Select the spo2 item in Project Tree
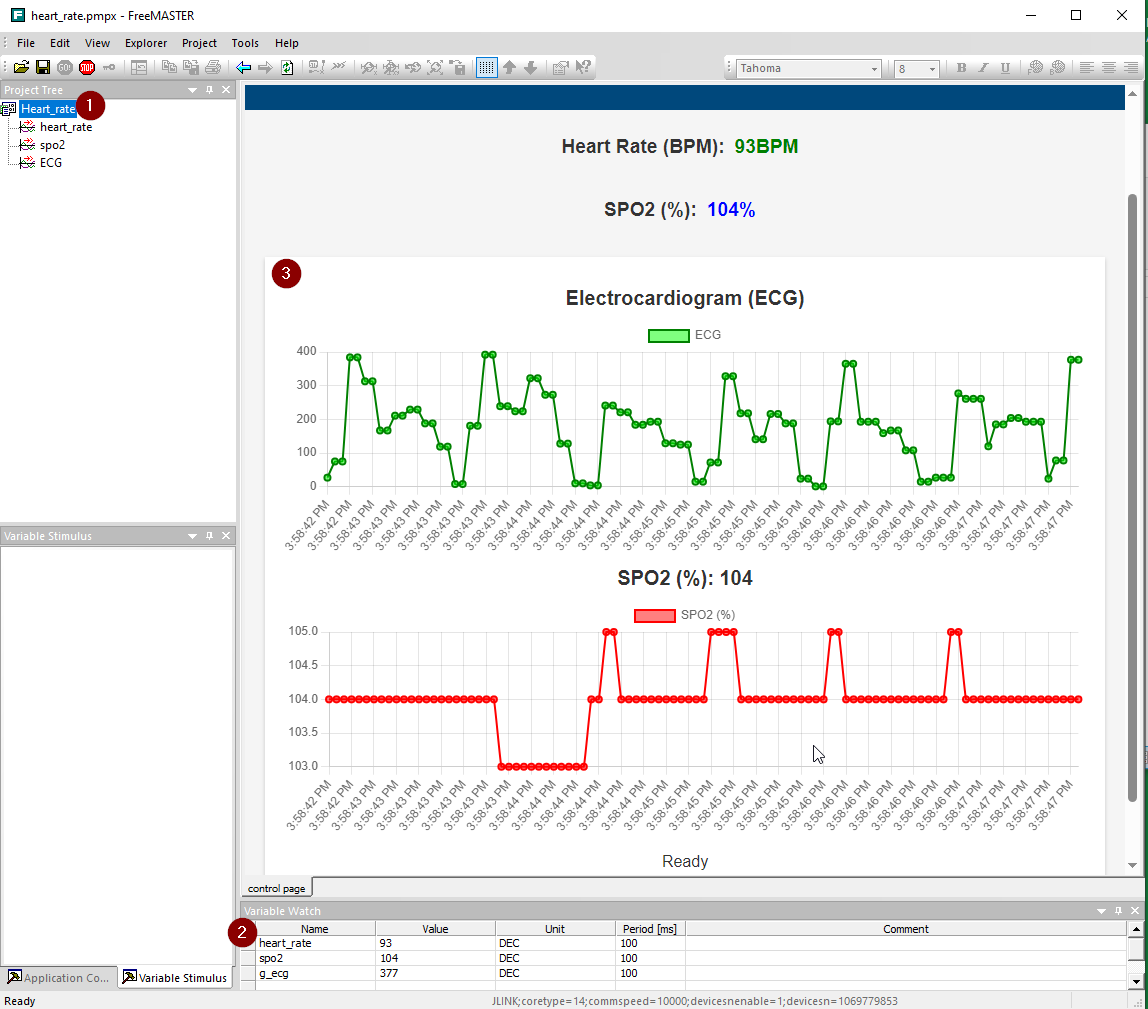 point(52,145)
